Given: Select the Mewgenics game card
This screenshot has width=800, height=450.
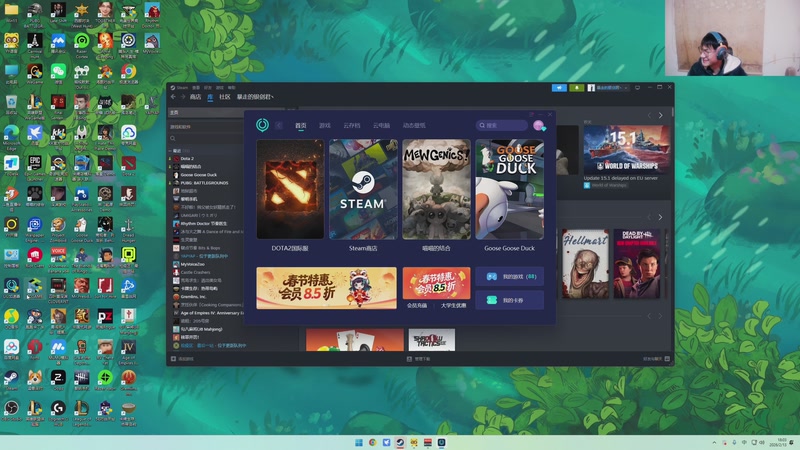Looking at the screenshot, I should (x=436, y=189).
